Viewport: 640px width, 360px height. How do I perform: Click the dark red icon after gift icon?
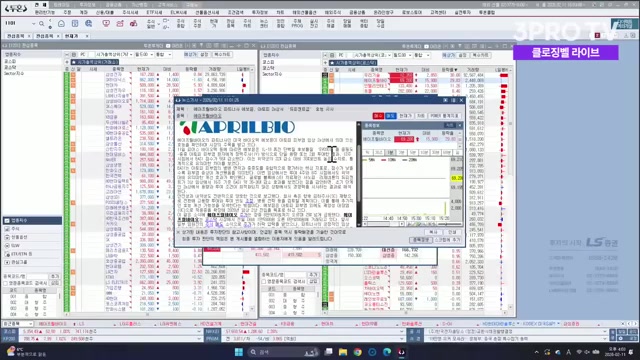click(x=133, y=24)
